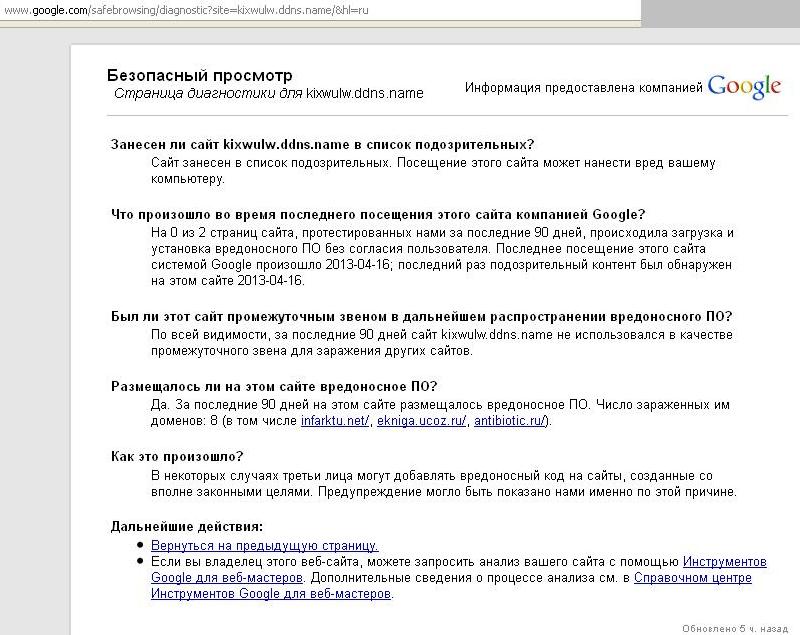800x635 pixels.
Task: Click heading 'Был ли этот сайт промежуточным звеном'
Action: click(x=421, y=316)
